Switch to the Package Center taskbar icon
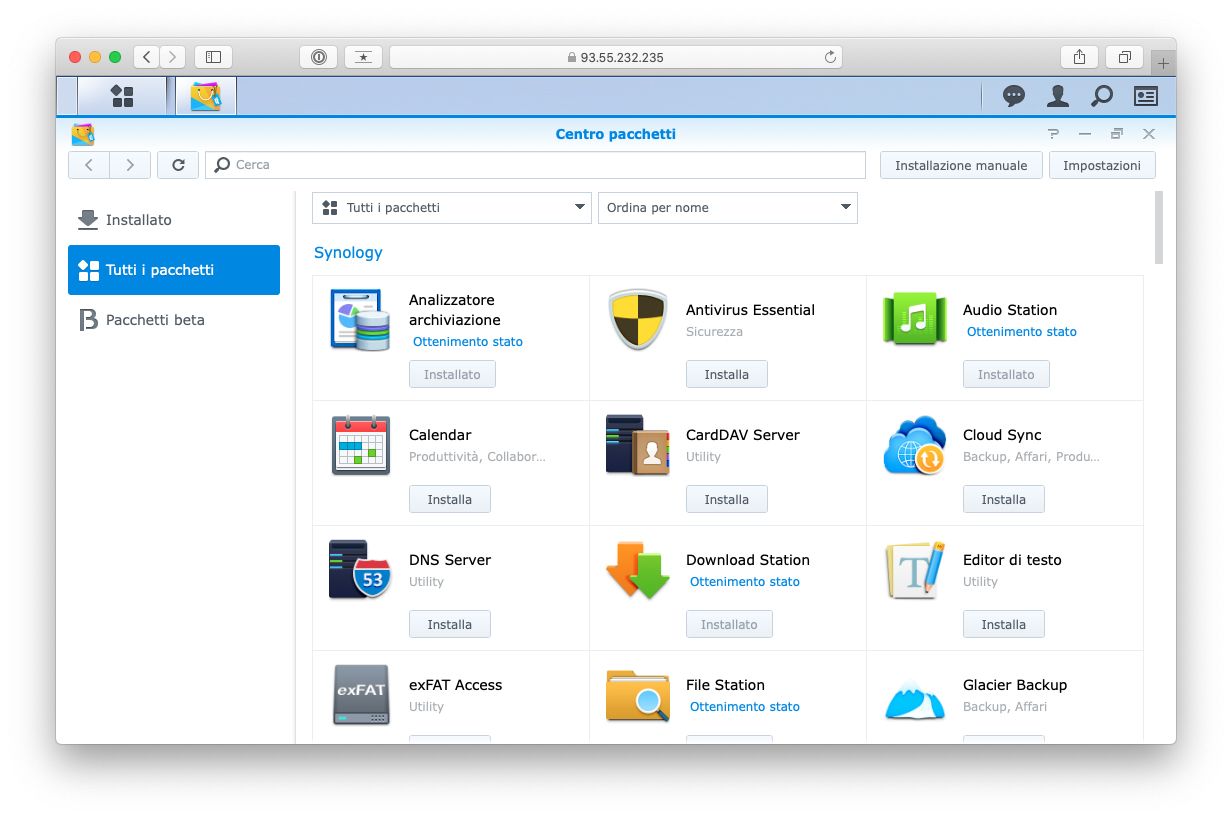The image size is (1232, 818). pos(206,96)
